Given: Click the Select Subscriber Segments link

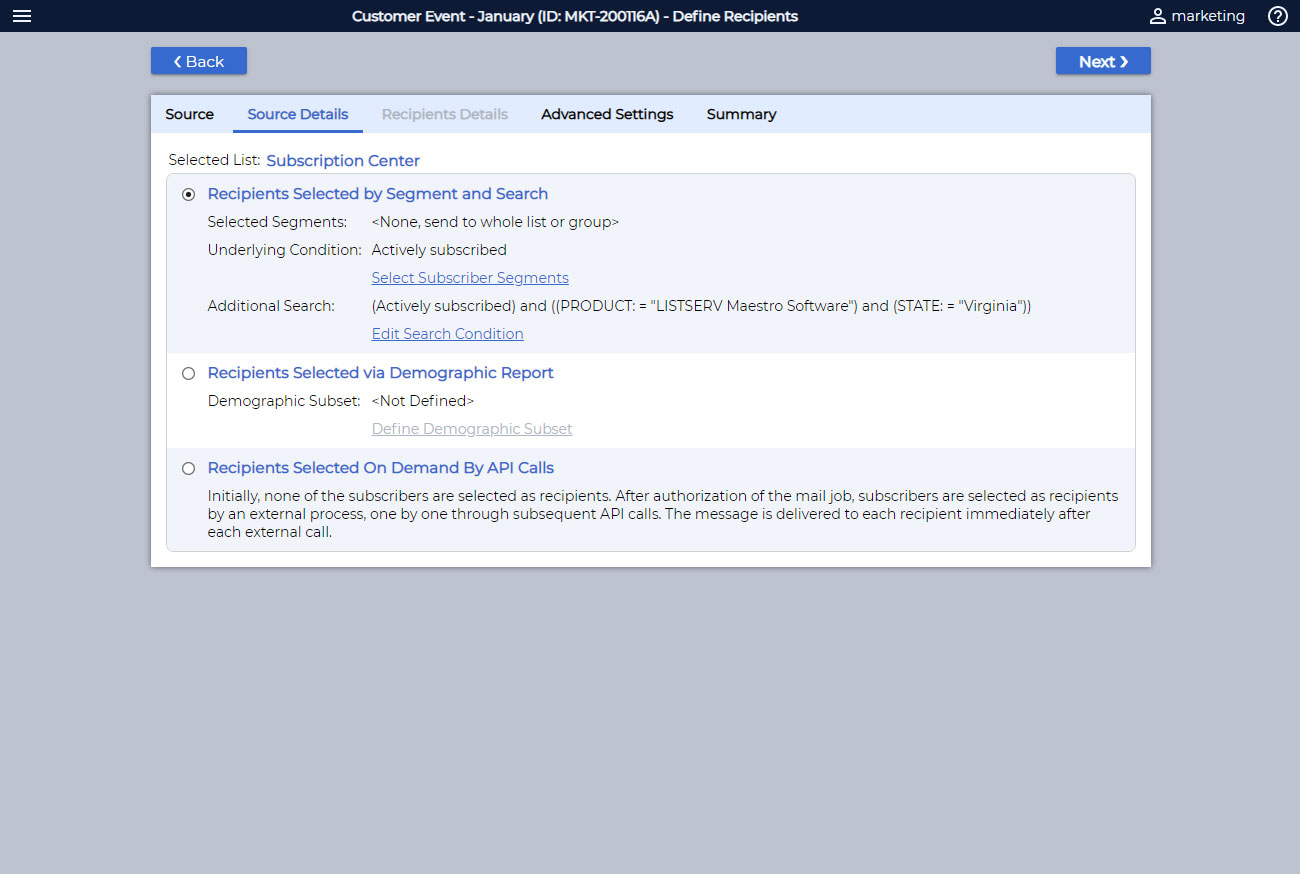Looking at the screenshot, I should click(469, 278).
